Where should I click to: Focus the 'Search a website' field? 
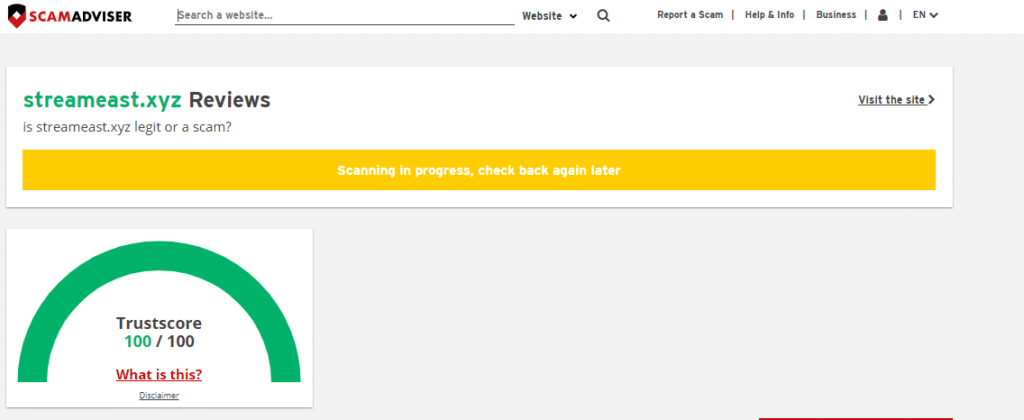(345, 15)
